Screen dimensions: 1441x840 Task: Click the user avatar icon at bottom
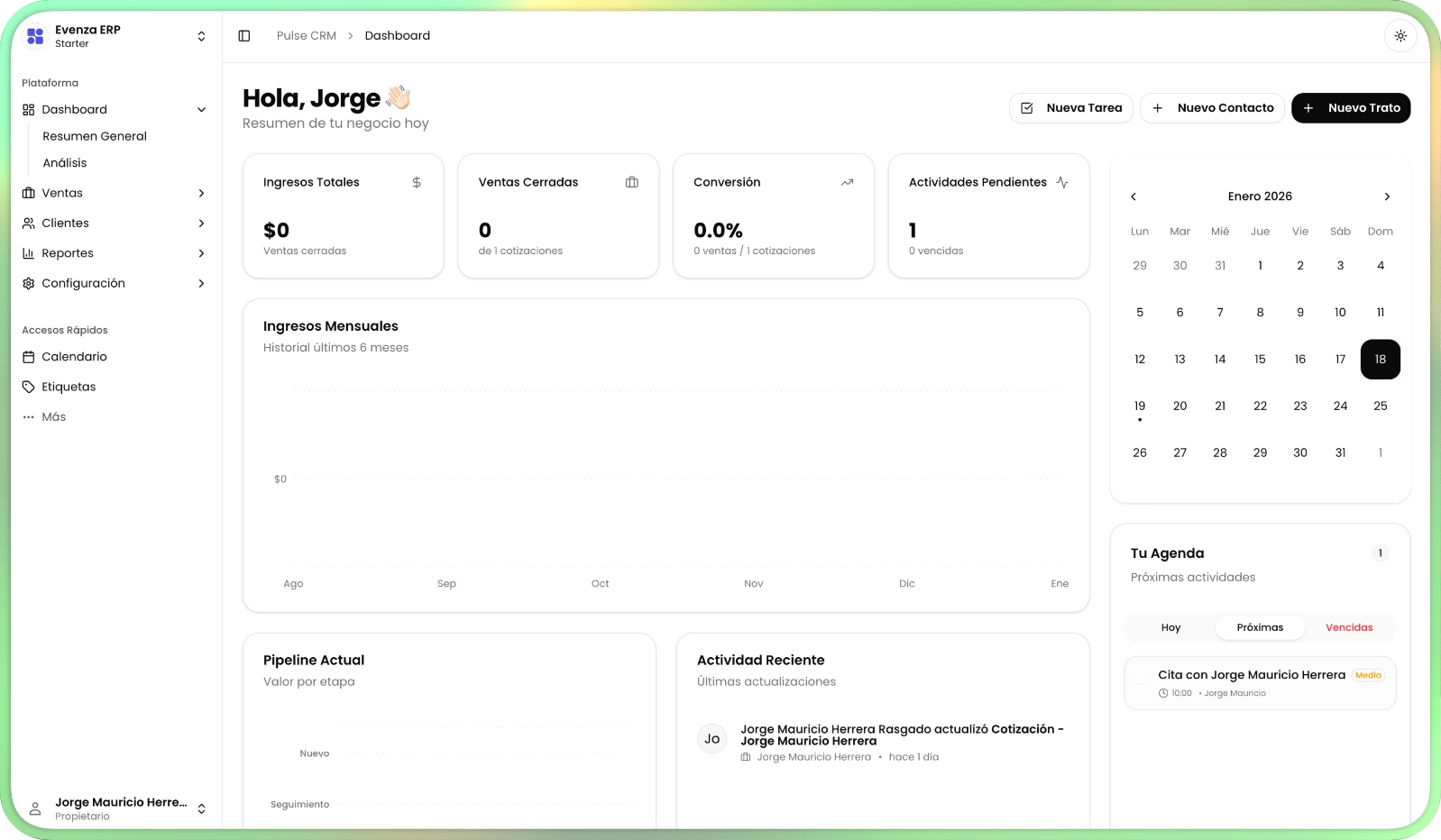coord(35,808)
